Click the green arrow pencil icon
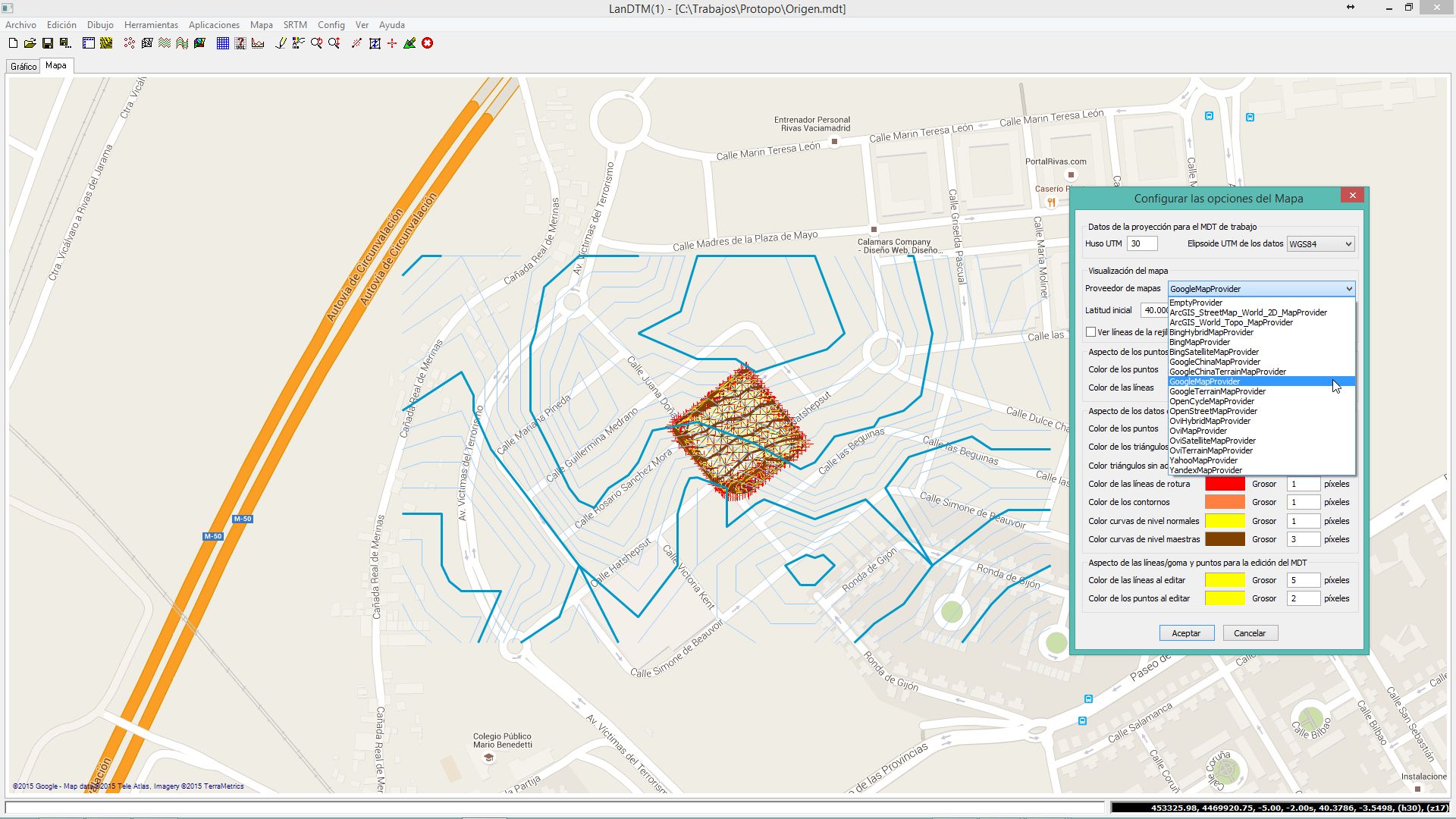 409,43
